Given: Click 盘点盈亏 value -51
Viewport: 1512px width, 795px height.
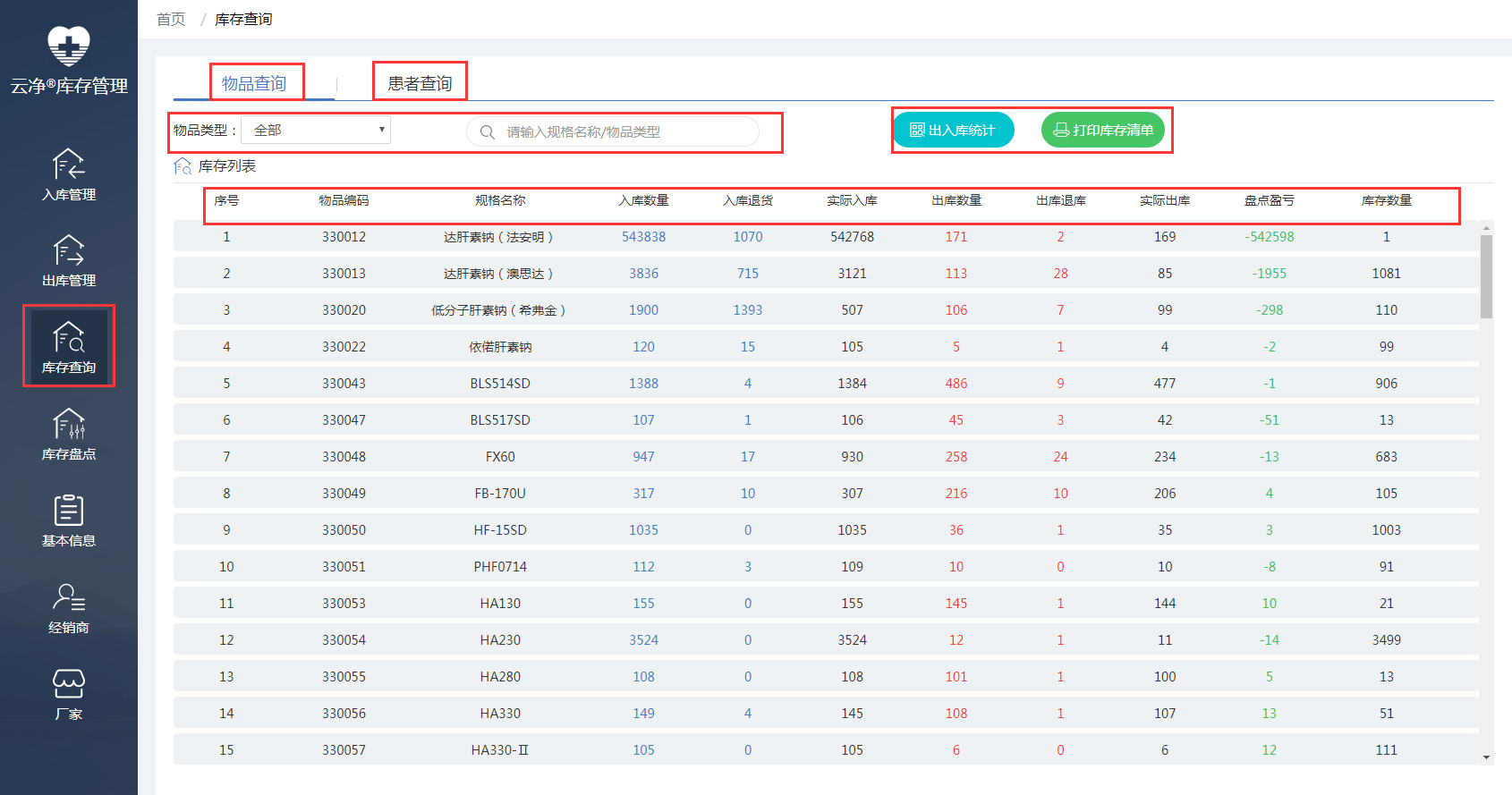Looking at the screenshot, I should 1269,420.
